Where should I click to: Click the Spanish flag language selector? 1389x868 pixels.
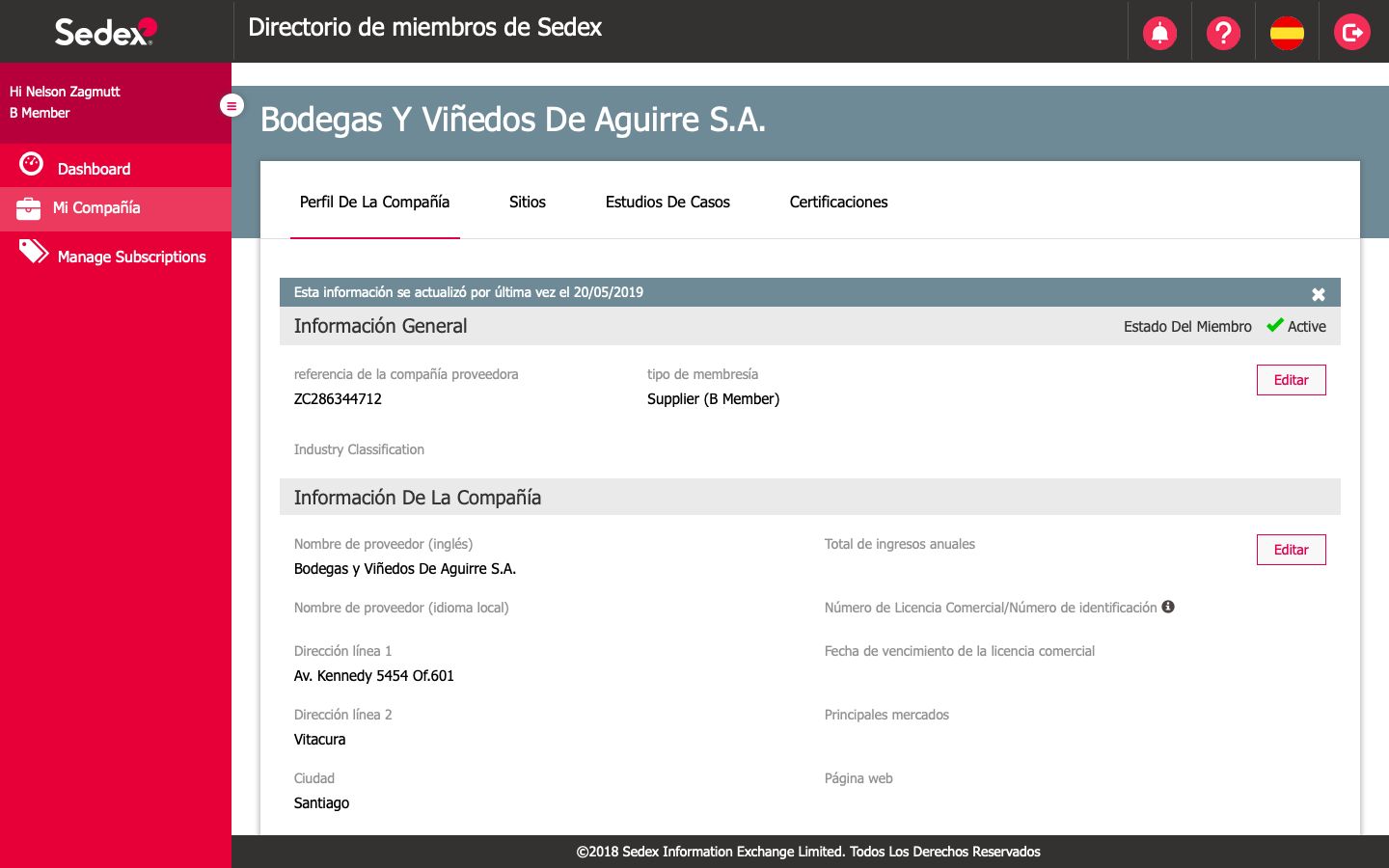[x=1287, y=33]
